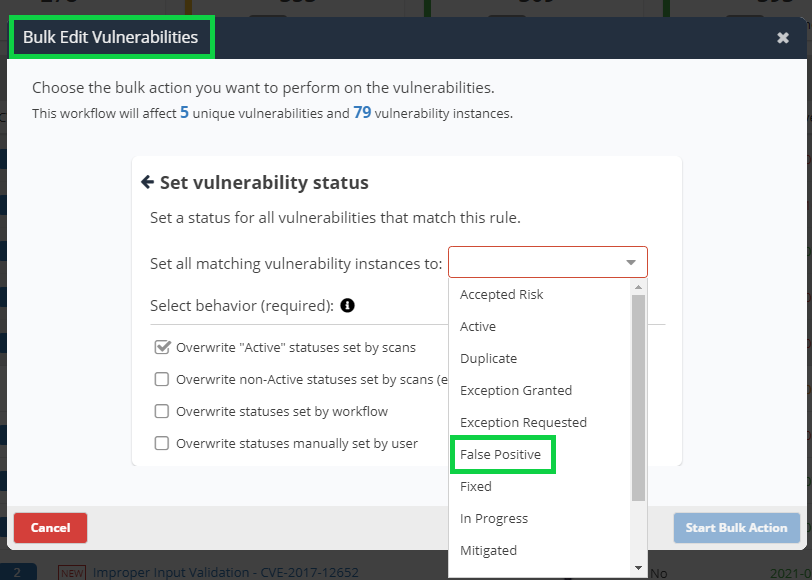This screenshot has height=580, width=812.
Task: Click the dropdown arrow on the status selector
Action: (x=631, y=261)
